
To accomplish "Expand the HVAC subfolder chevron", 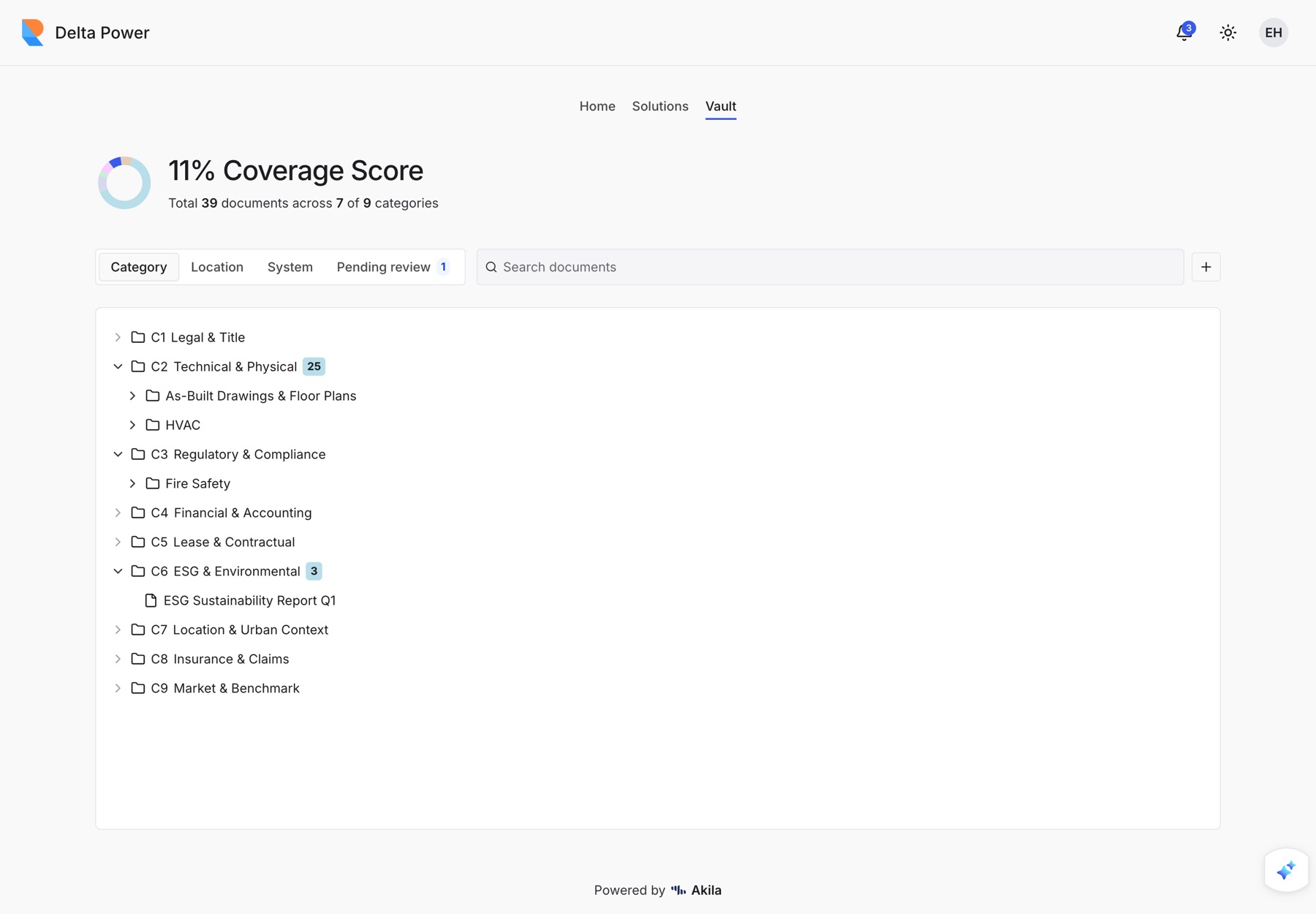I will (x=132, y=425).
